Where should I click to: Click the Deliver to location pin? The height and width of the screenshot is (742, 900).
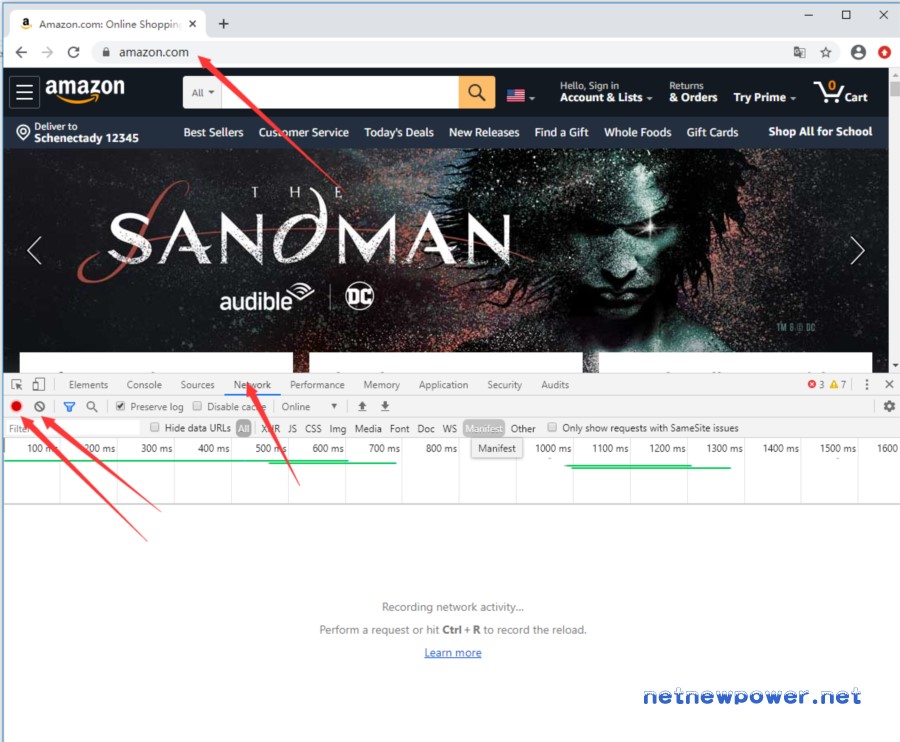tap(23, 133)
